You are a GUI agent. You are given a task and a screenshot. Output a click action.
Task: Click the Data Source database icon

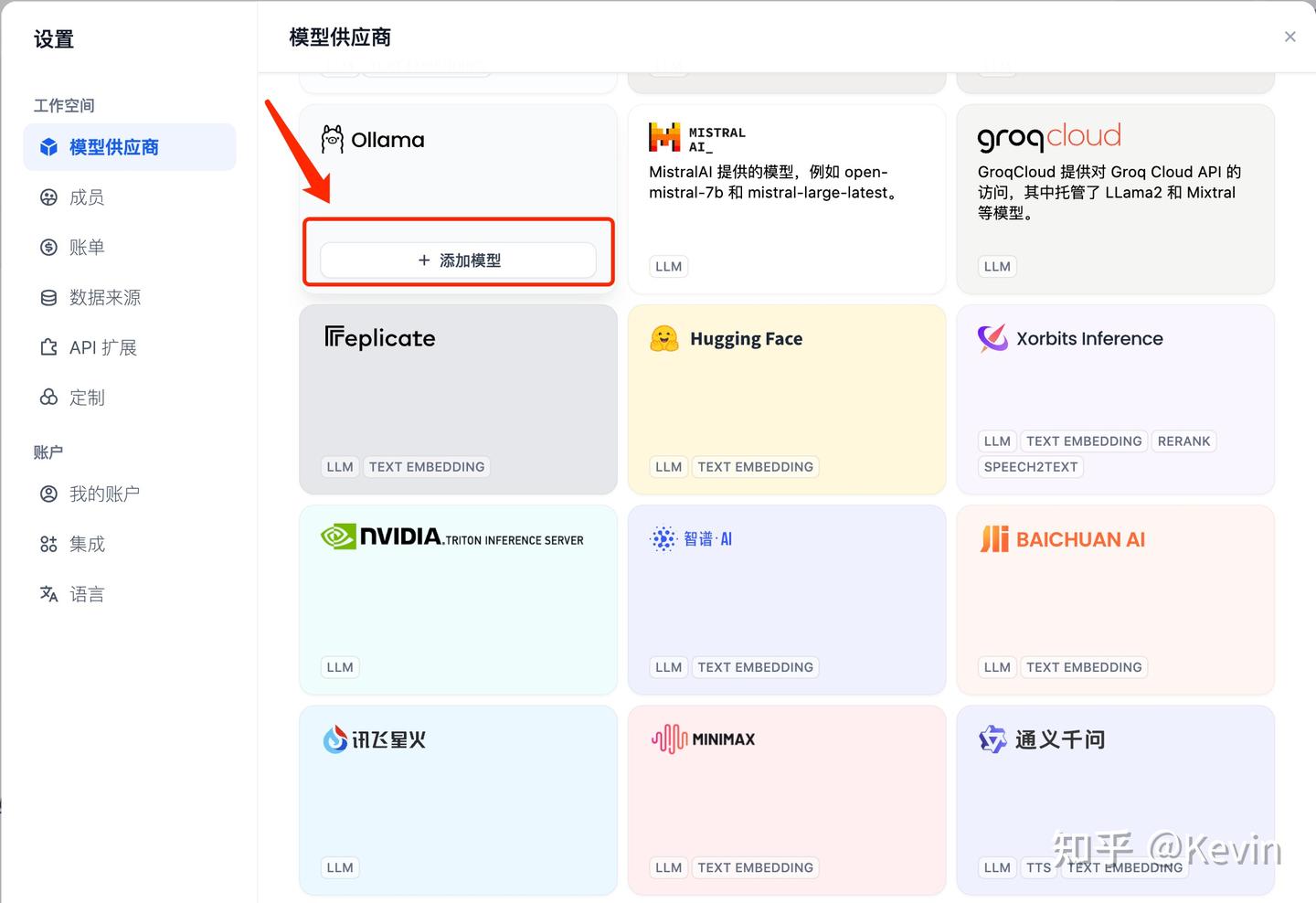(48, 298)
